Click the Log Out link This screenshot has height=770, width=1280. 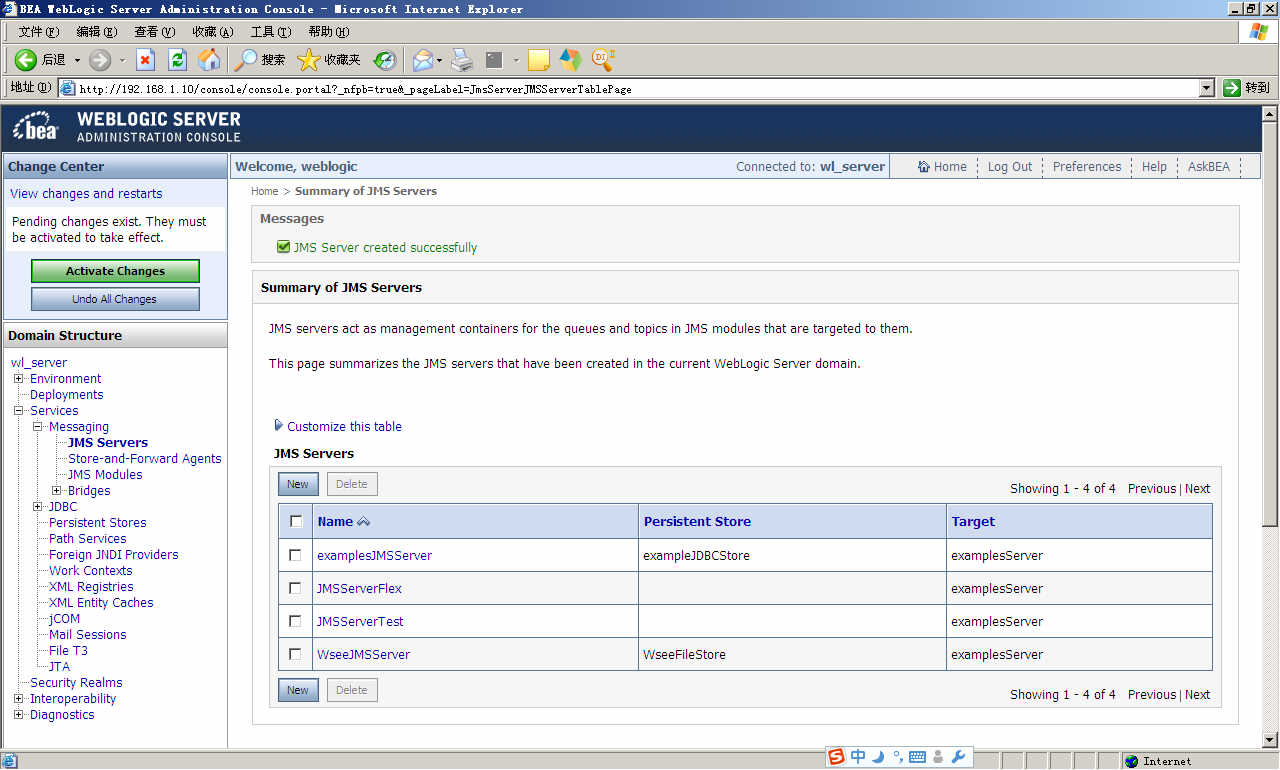1010,167
